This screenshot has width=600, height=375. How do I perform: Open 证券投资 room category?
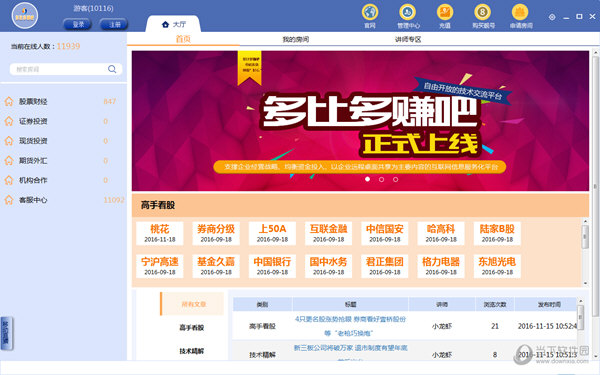(x=33, y=121)
